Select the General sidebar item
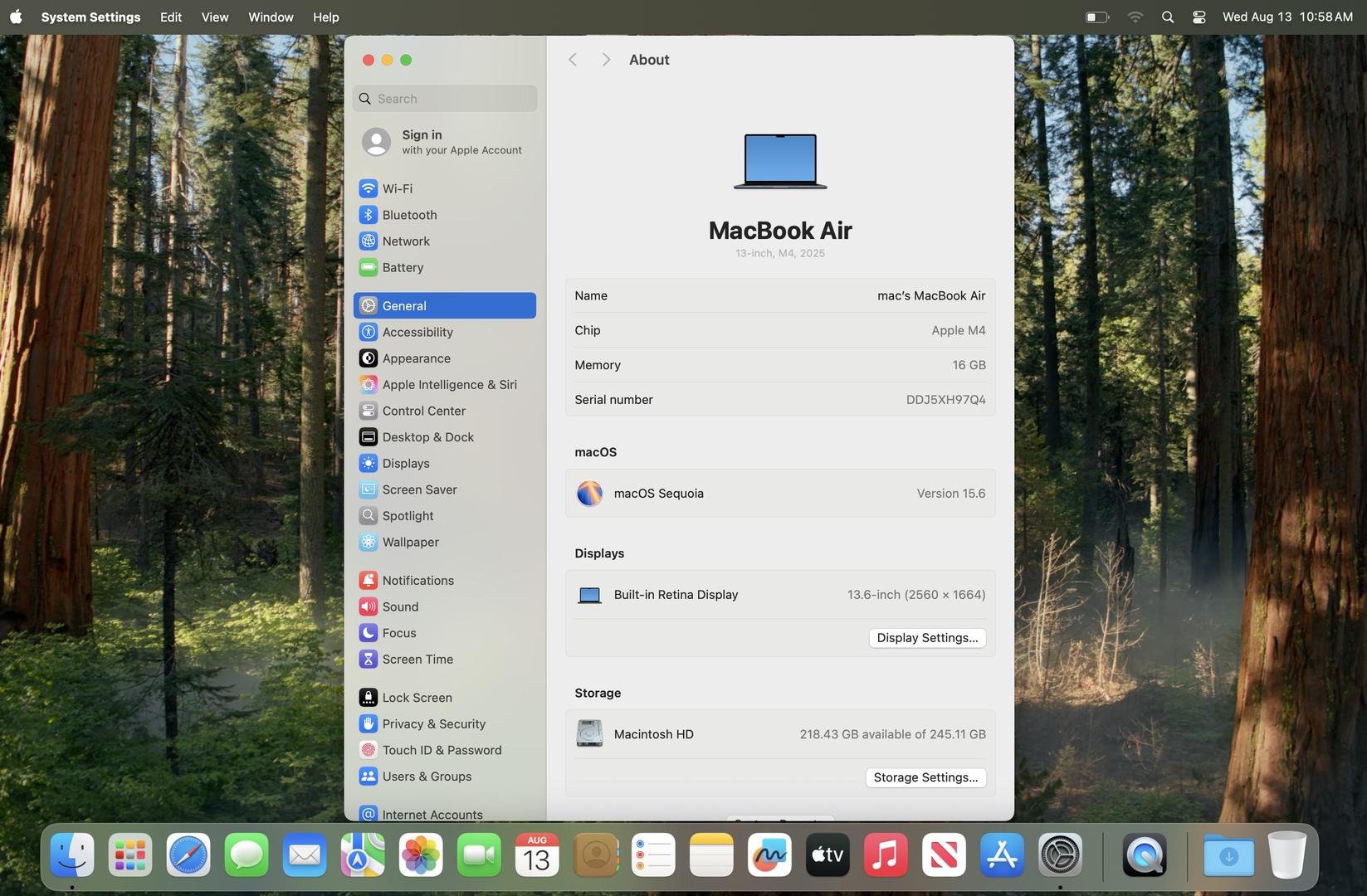 tap(444, 306)
